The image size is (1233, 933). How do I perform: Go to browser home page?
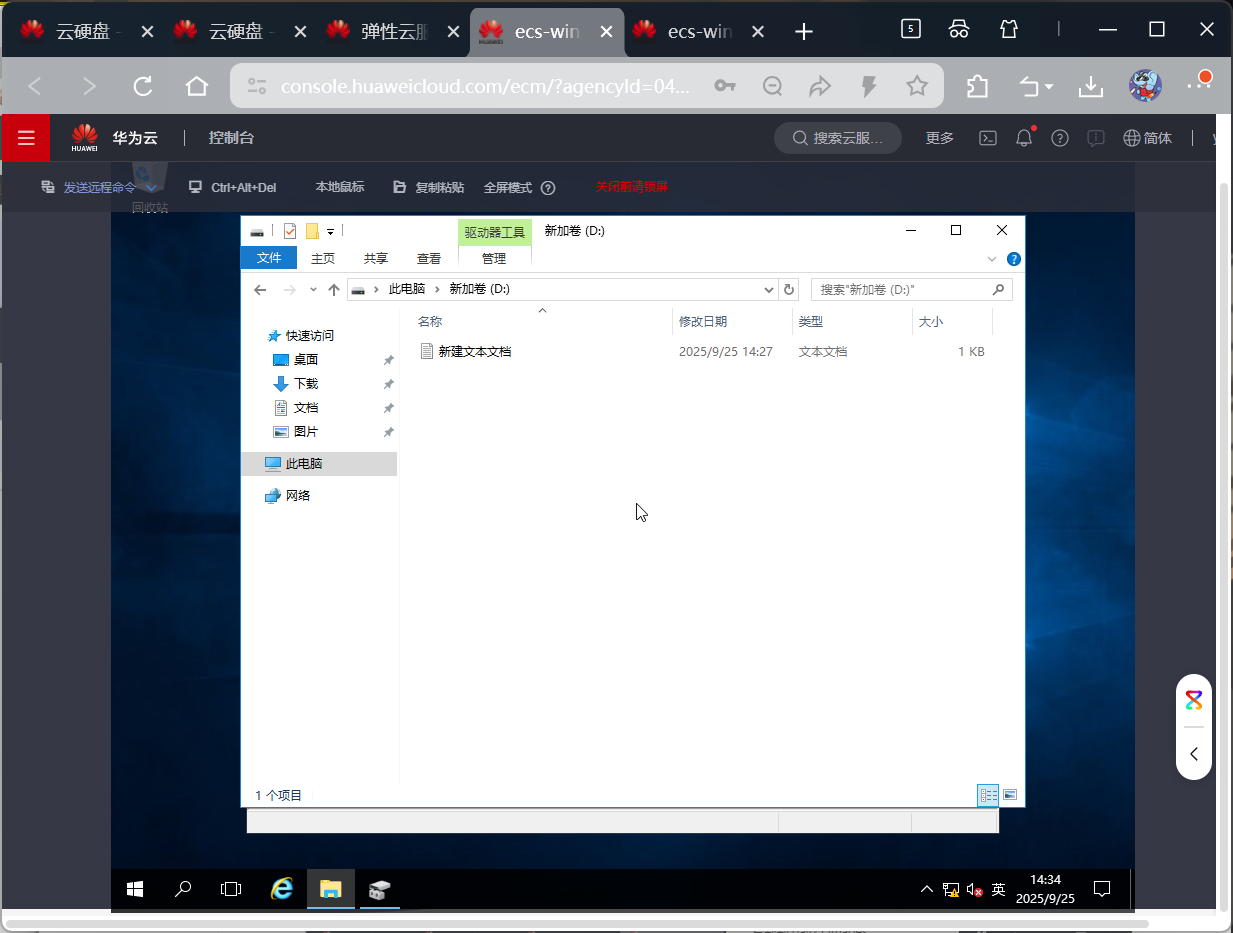pyautogui.click(x=197, y=86)
